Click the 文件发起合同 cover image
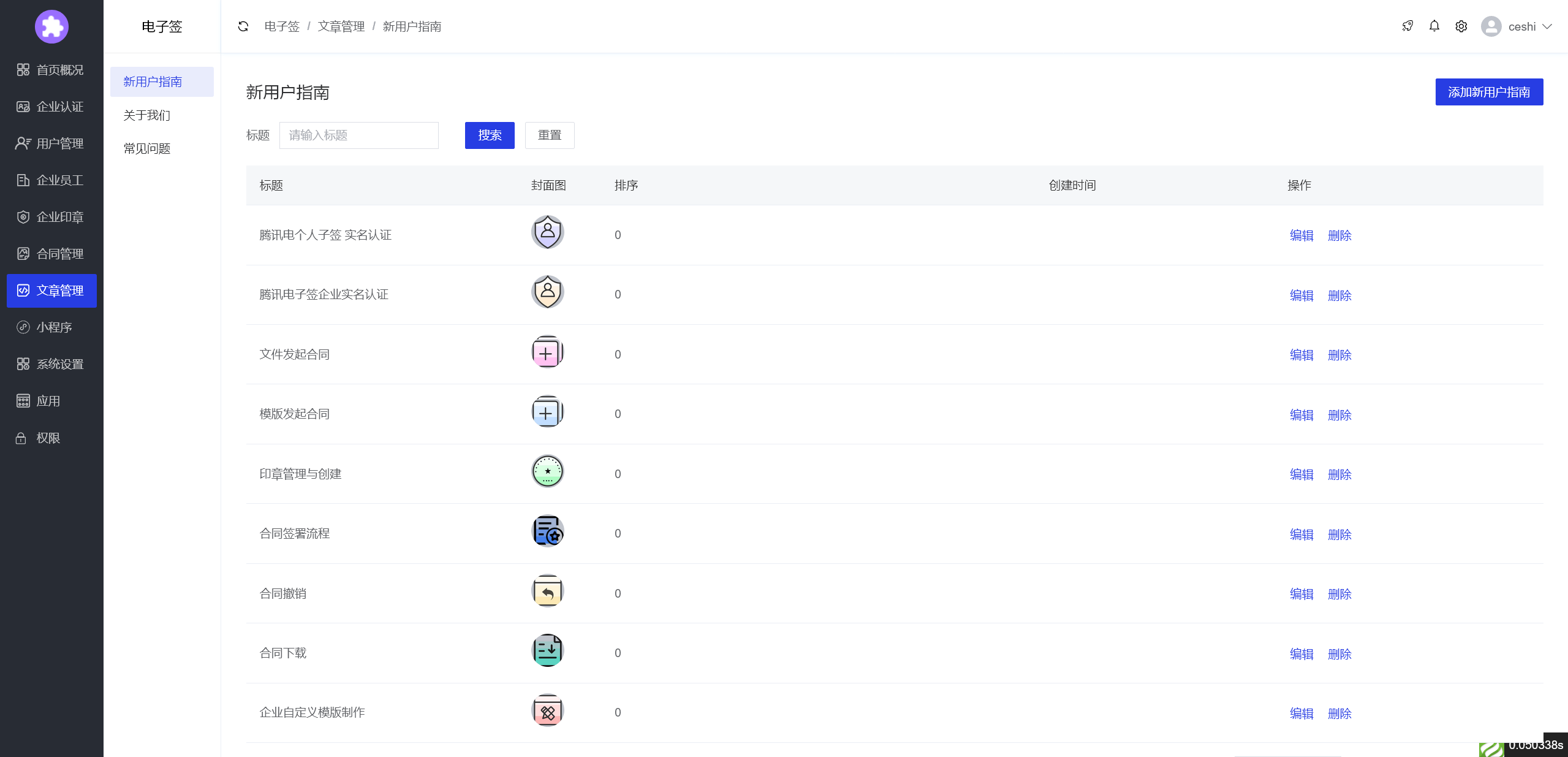Image resolution: width=1568 pixels, height=757 pixels. point(547,352)
